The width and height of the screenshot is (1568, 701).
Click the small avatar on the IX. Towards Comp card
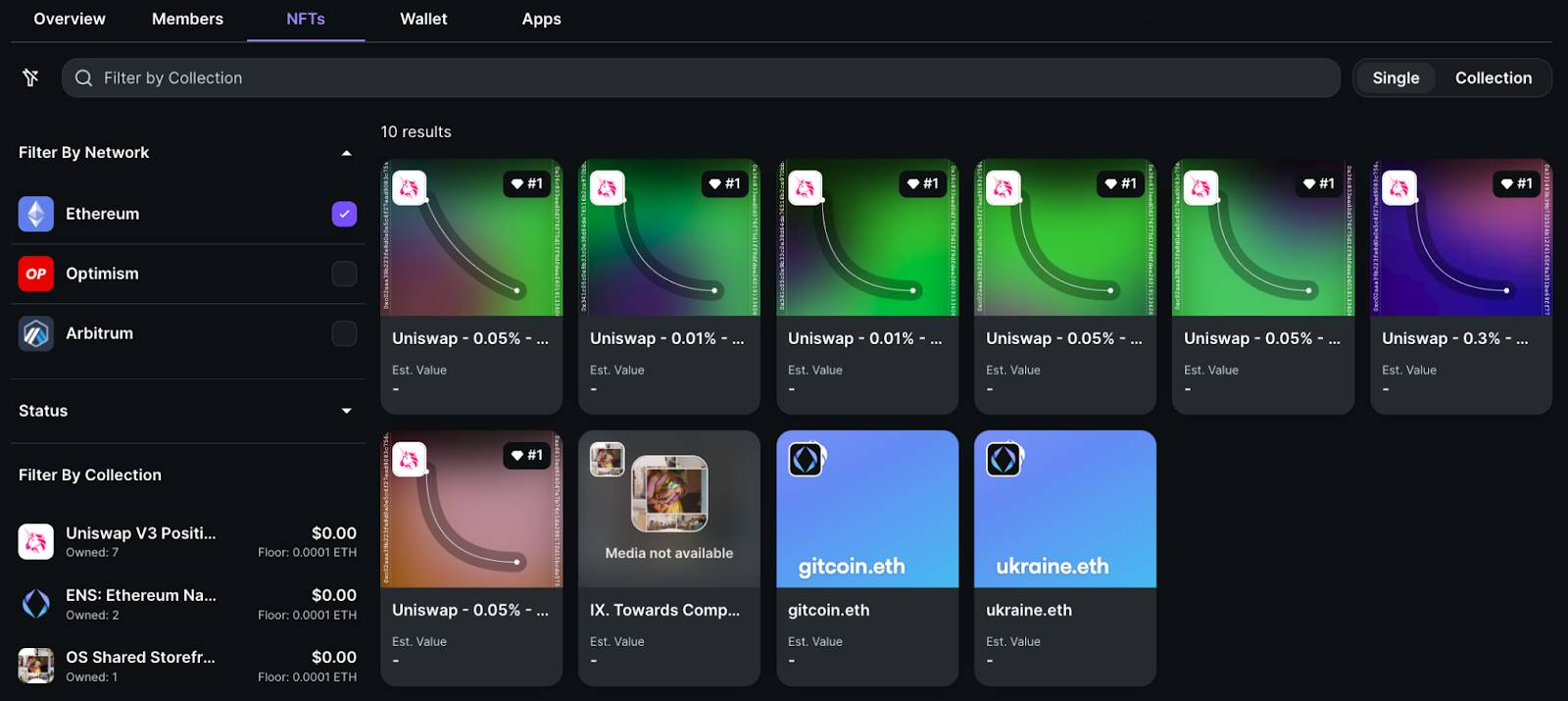608,459
